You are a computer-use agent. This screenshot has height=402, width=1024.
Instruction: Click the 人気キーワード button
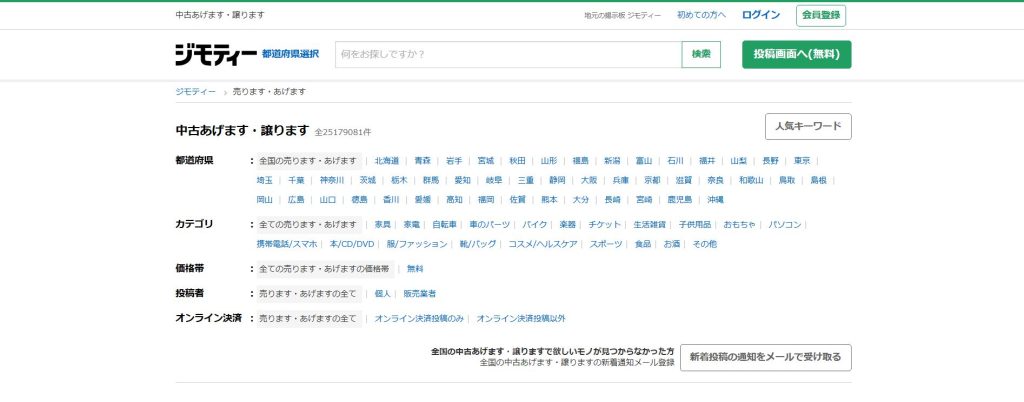(808, 127)
